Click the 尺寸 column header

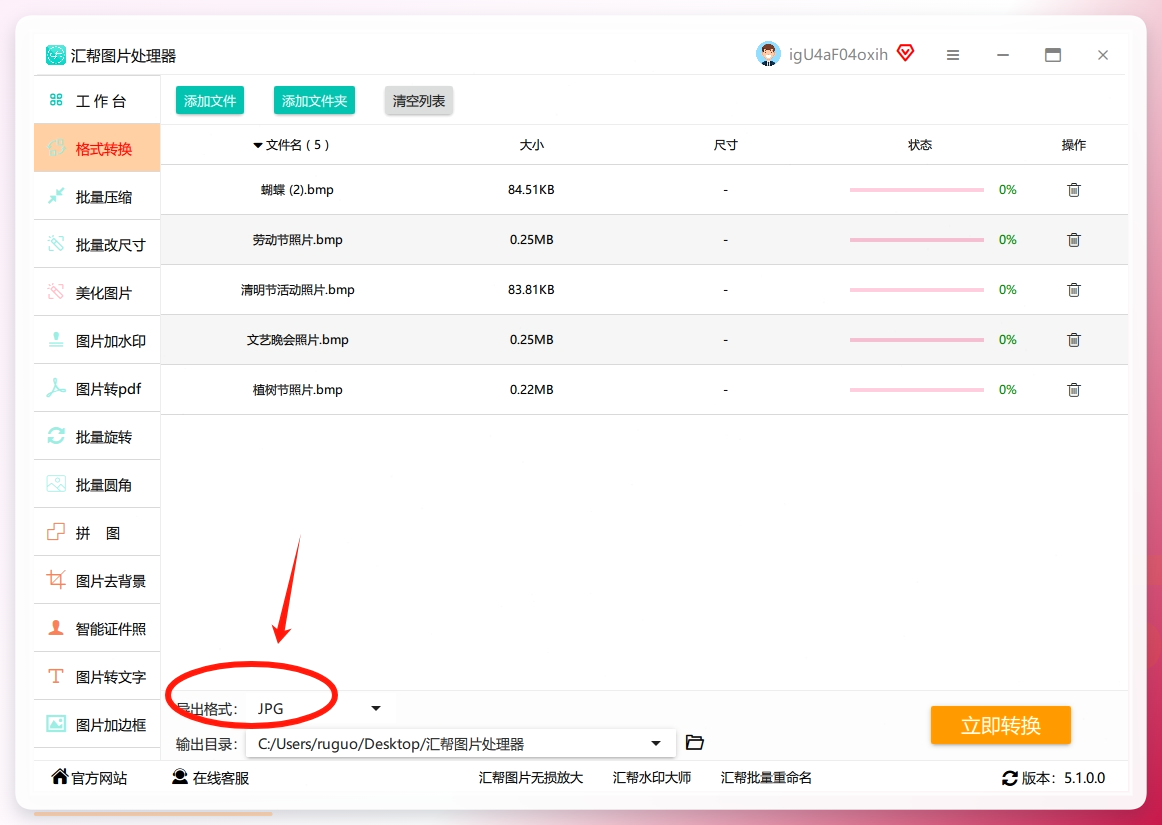pos(726,145)
